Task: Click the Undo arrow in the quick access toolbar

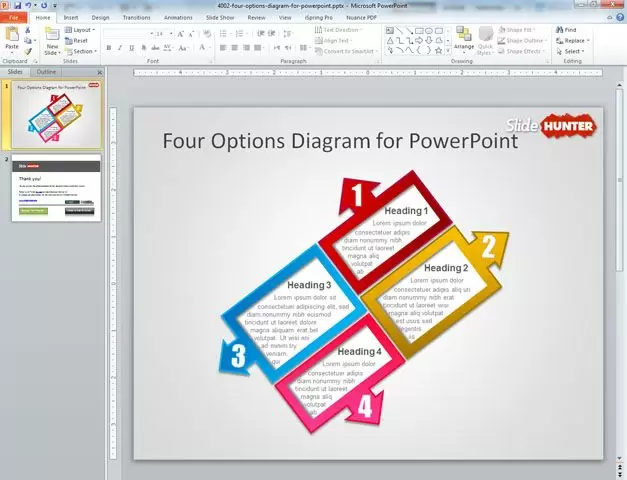Action: click(x=30, y=5)
